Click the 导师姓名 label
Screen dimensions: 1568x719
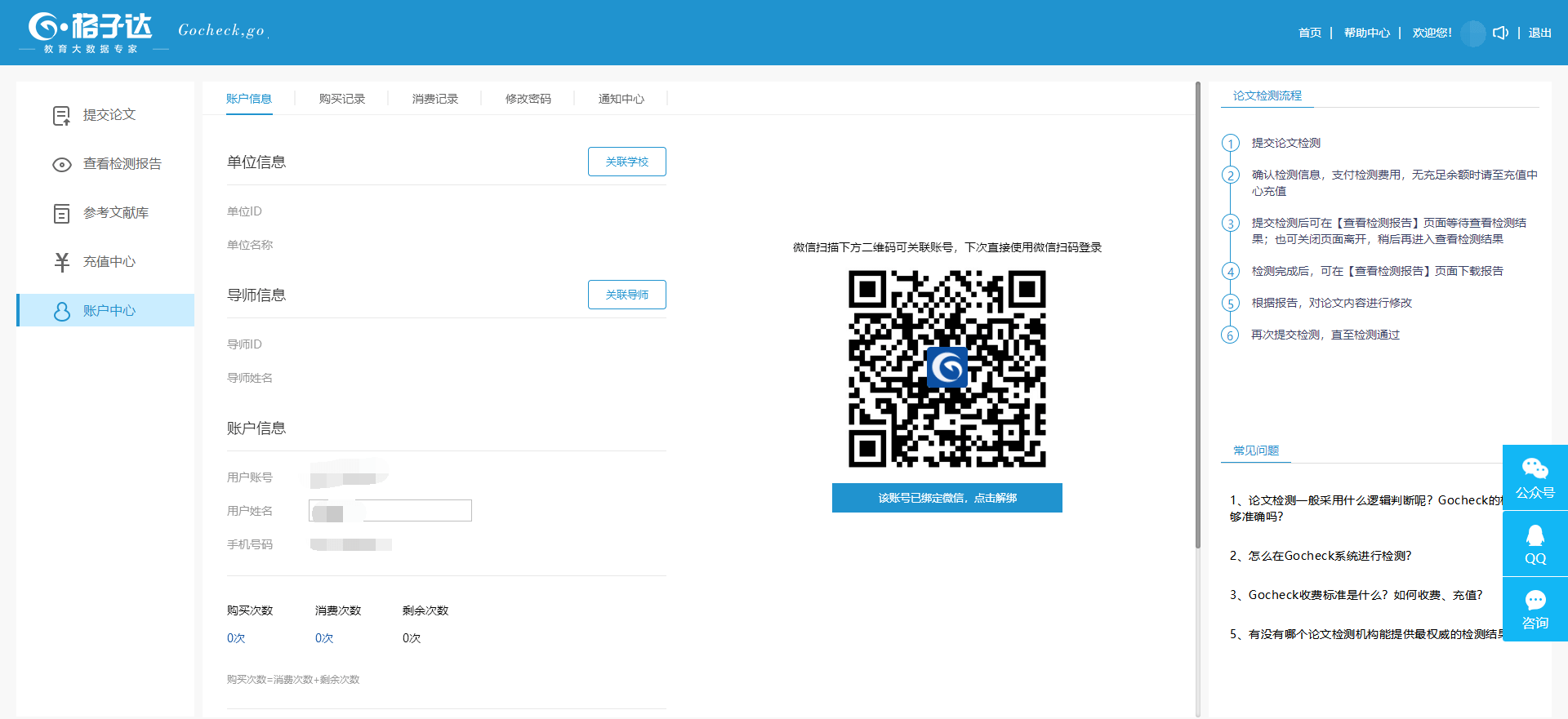click(250, 378)
